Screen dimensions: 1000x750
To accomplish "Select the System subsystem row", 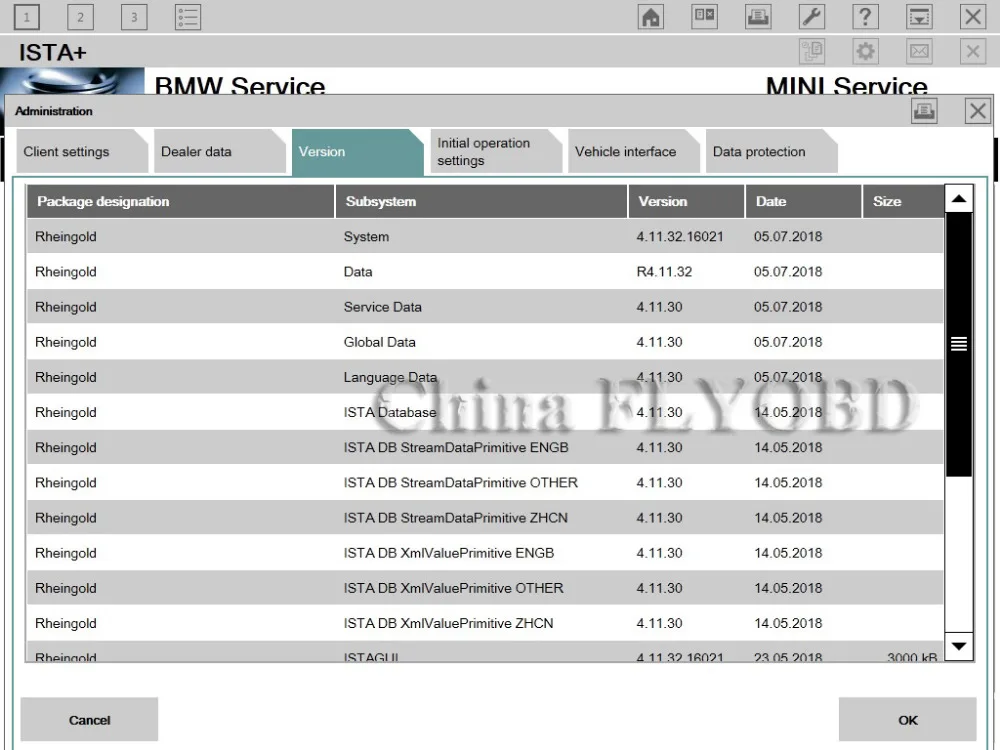I will (x=485, y=237).
